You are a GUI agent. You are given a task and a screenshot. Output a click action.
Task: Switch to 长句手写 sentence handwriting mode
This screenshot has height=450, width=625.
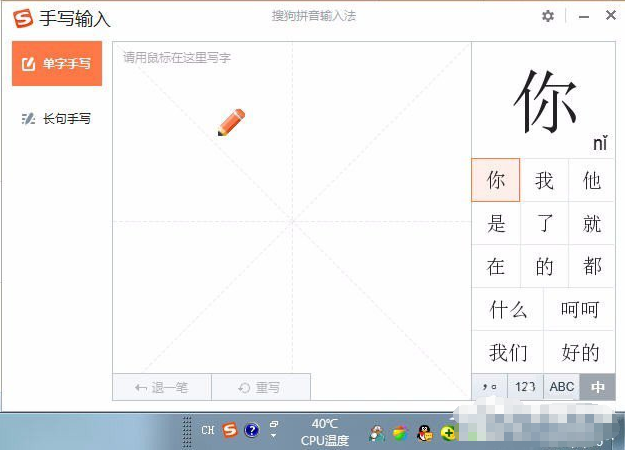coord(57,118)
